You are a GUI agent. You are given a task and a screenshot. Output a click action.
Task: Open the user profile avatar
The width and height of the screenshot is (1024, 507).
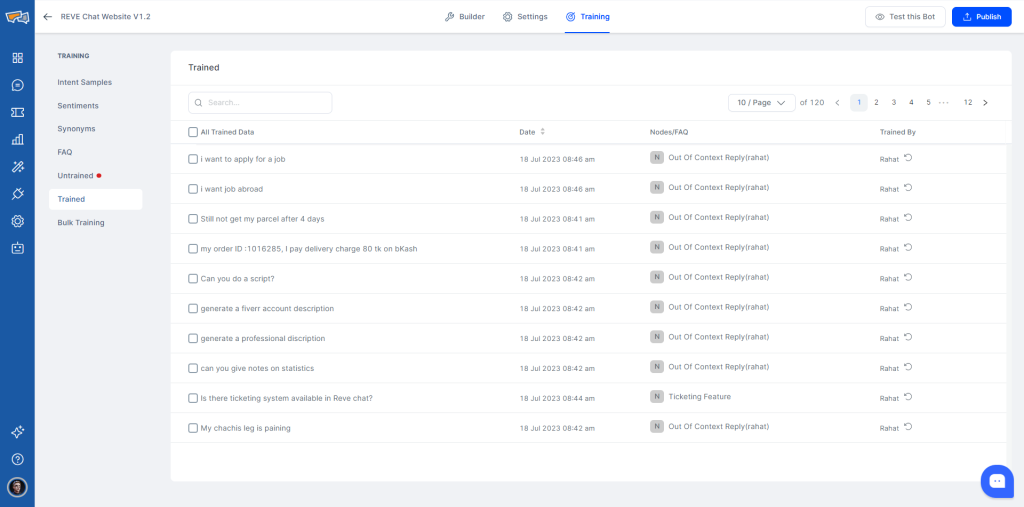(18, 487)
